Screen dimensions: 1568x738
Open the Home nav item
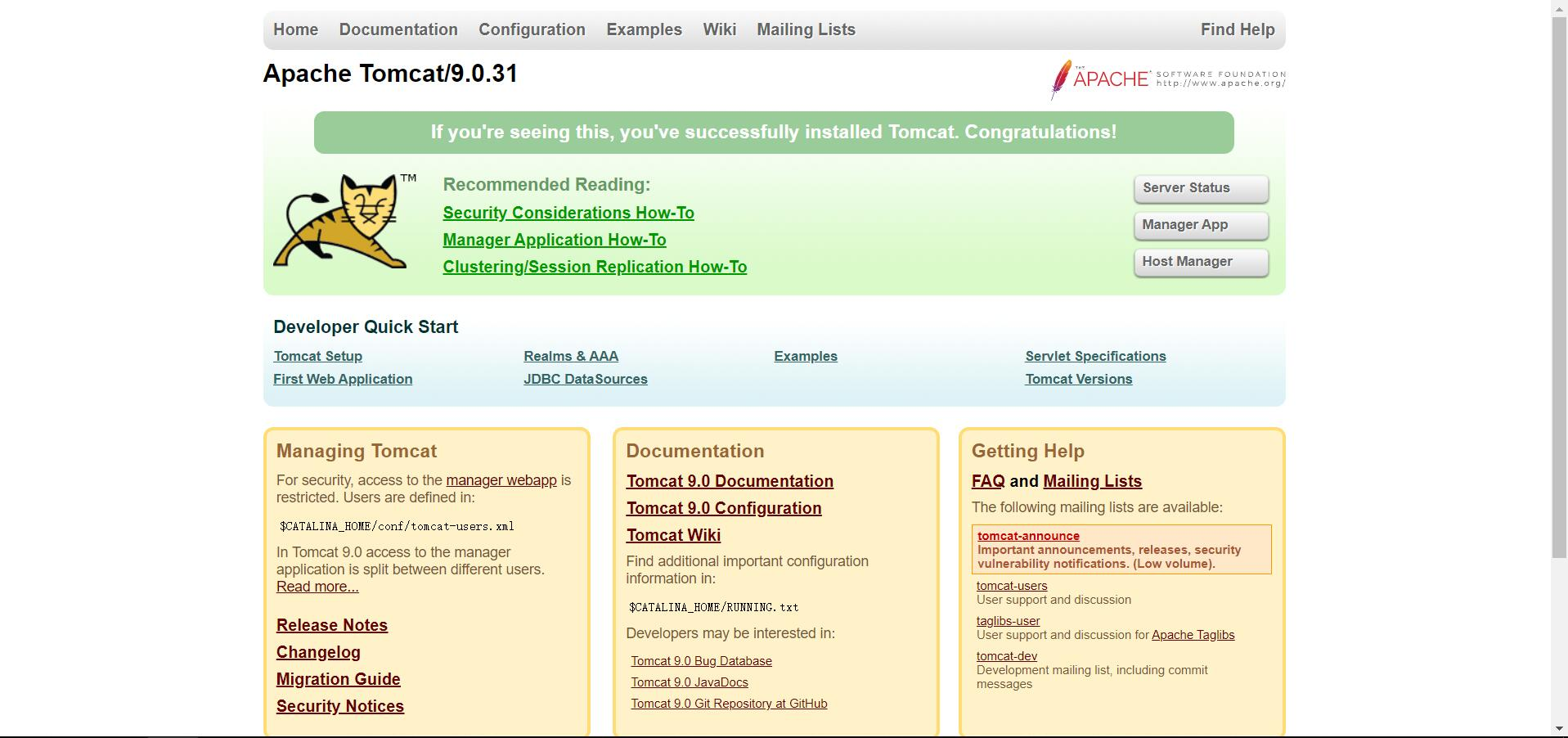tap(295, 29)
